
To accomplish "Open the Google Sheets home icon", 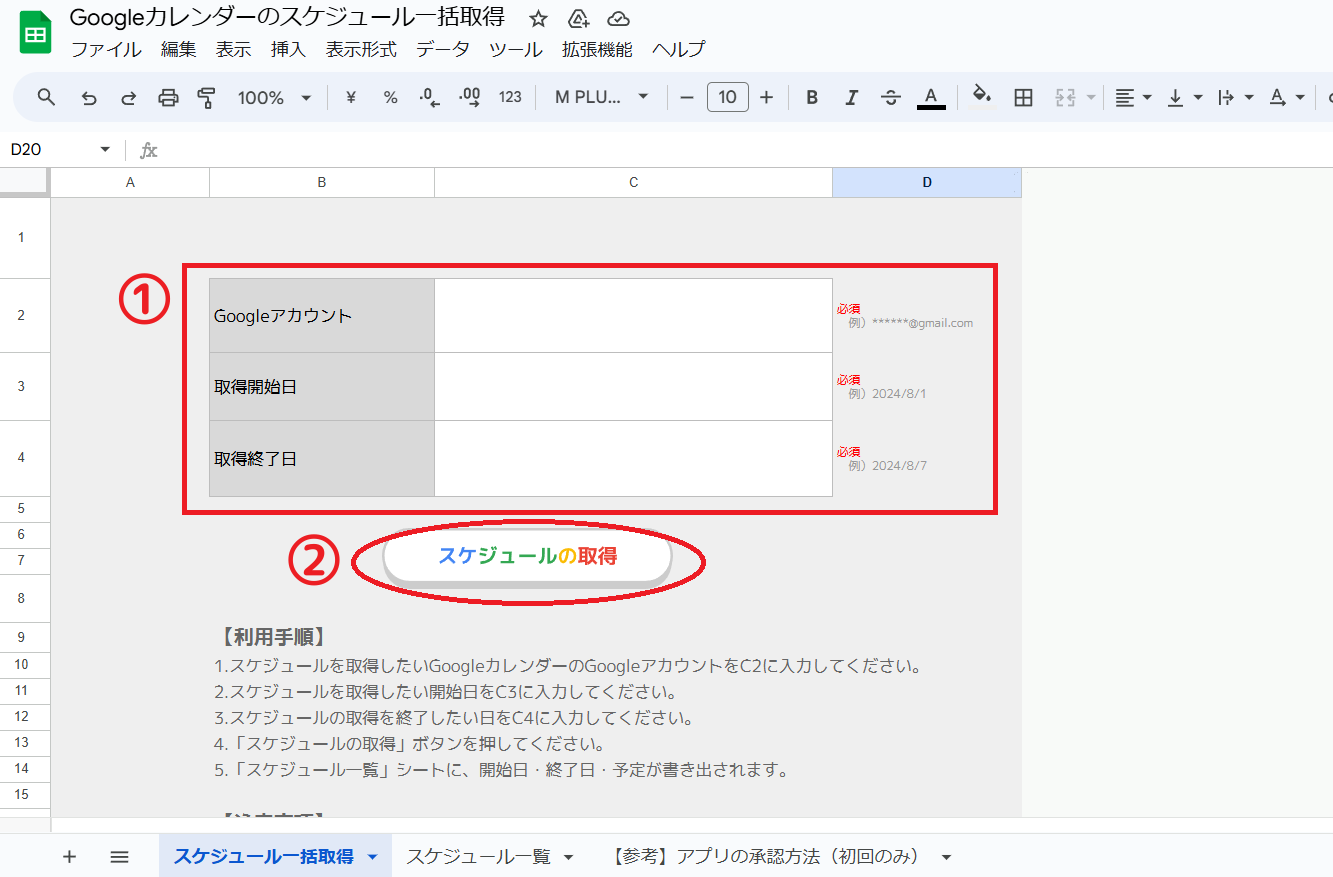I will pyautogui.click(x=36, y=34).
